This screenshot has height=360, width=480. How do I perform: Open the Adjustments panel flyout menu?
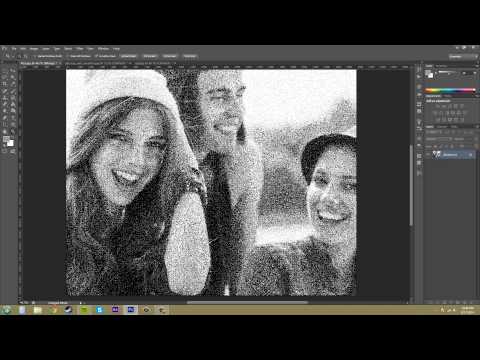pyautogui.click(x=477, y=96)
